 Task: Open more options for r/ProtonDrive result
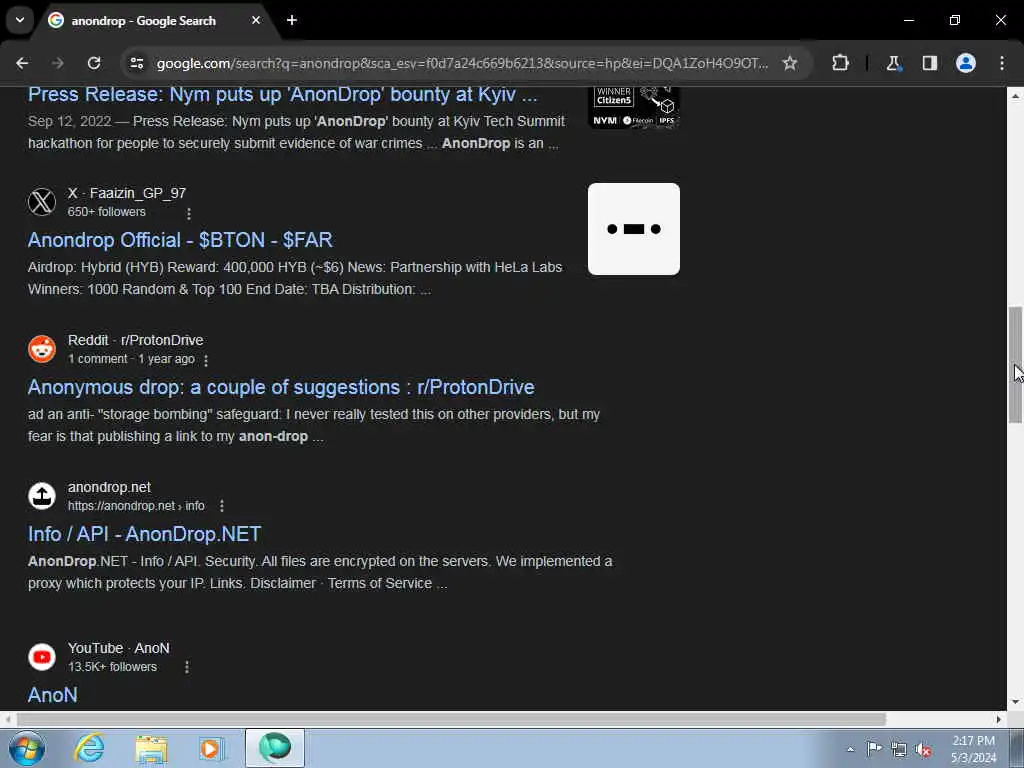click(206, 360)
